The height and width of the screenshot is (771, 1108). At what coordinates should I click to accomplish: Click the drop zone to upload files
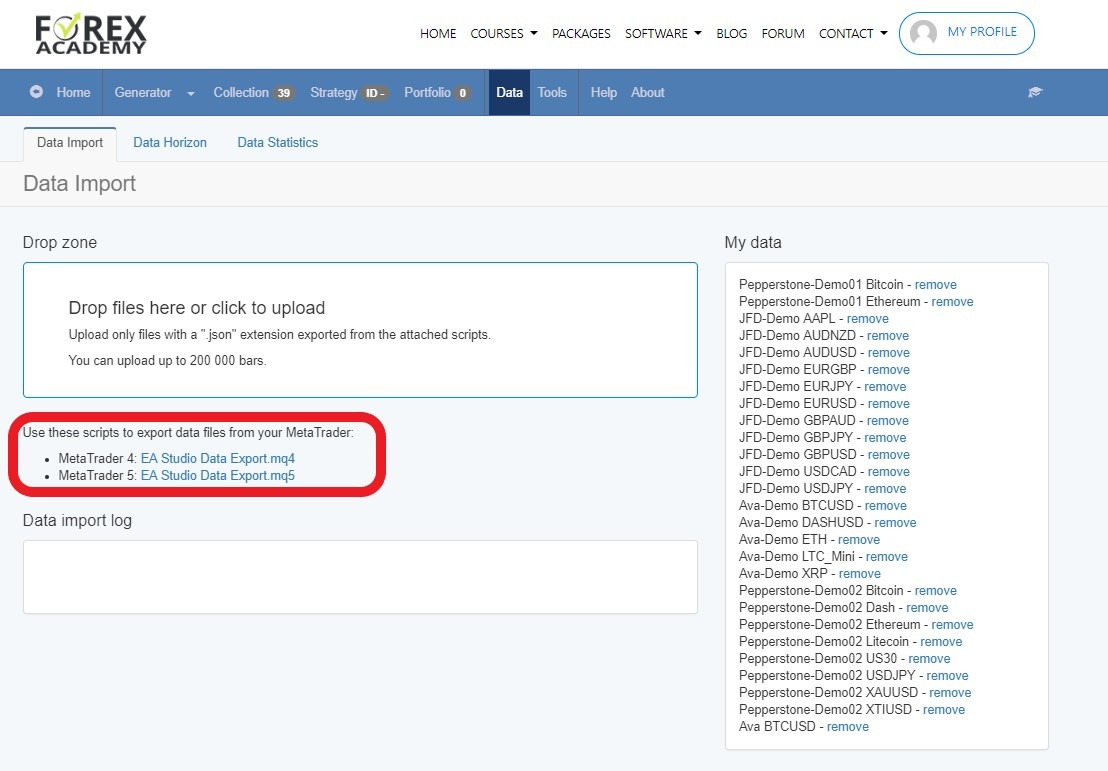pyautogui.click(x=360, y=330)
